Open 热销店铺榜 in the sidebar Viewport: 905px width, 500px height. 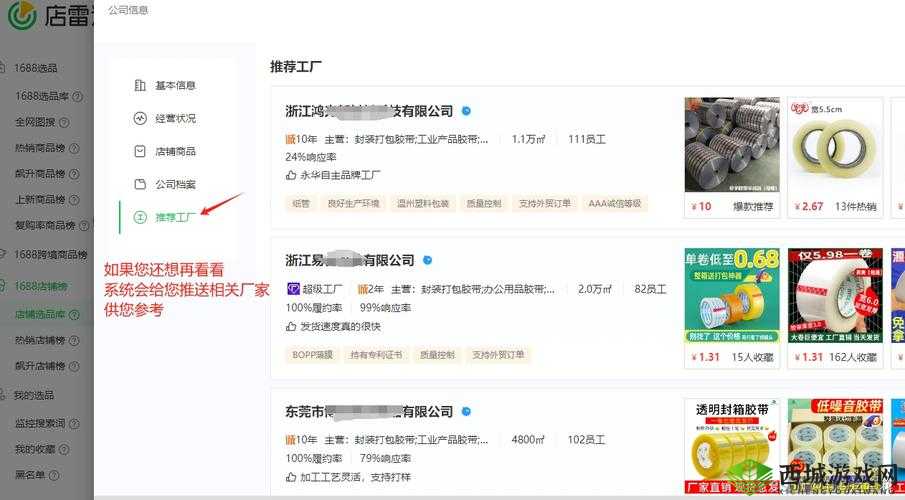pyautogui.click(x=40, y=341)
